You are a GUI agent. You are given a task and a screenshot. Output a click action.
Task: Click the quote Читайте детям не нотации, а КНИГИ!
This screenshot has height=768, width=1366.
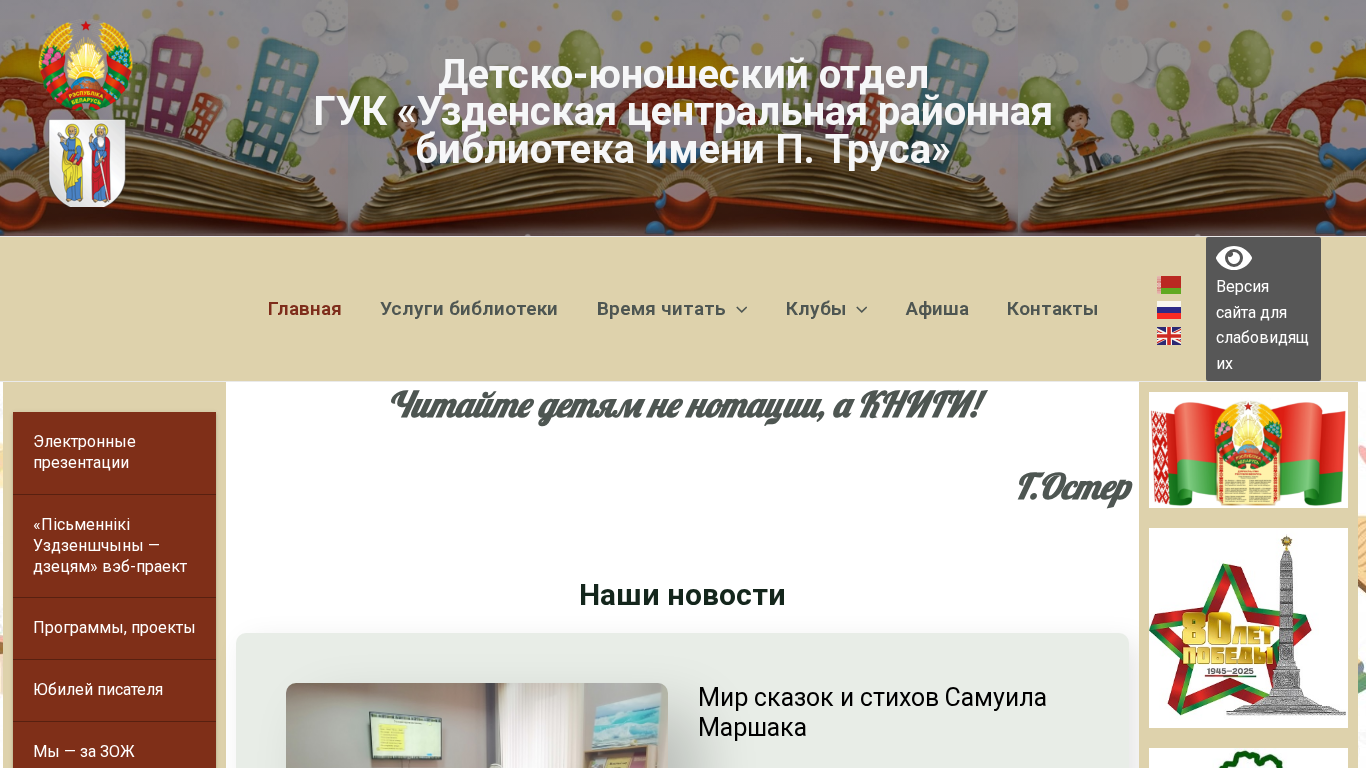[686, 406]
